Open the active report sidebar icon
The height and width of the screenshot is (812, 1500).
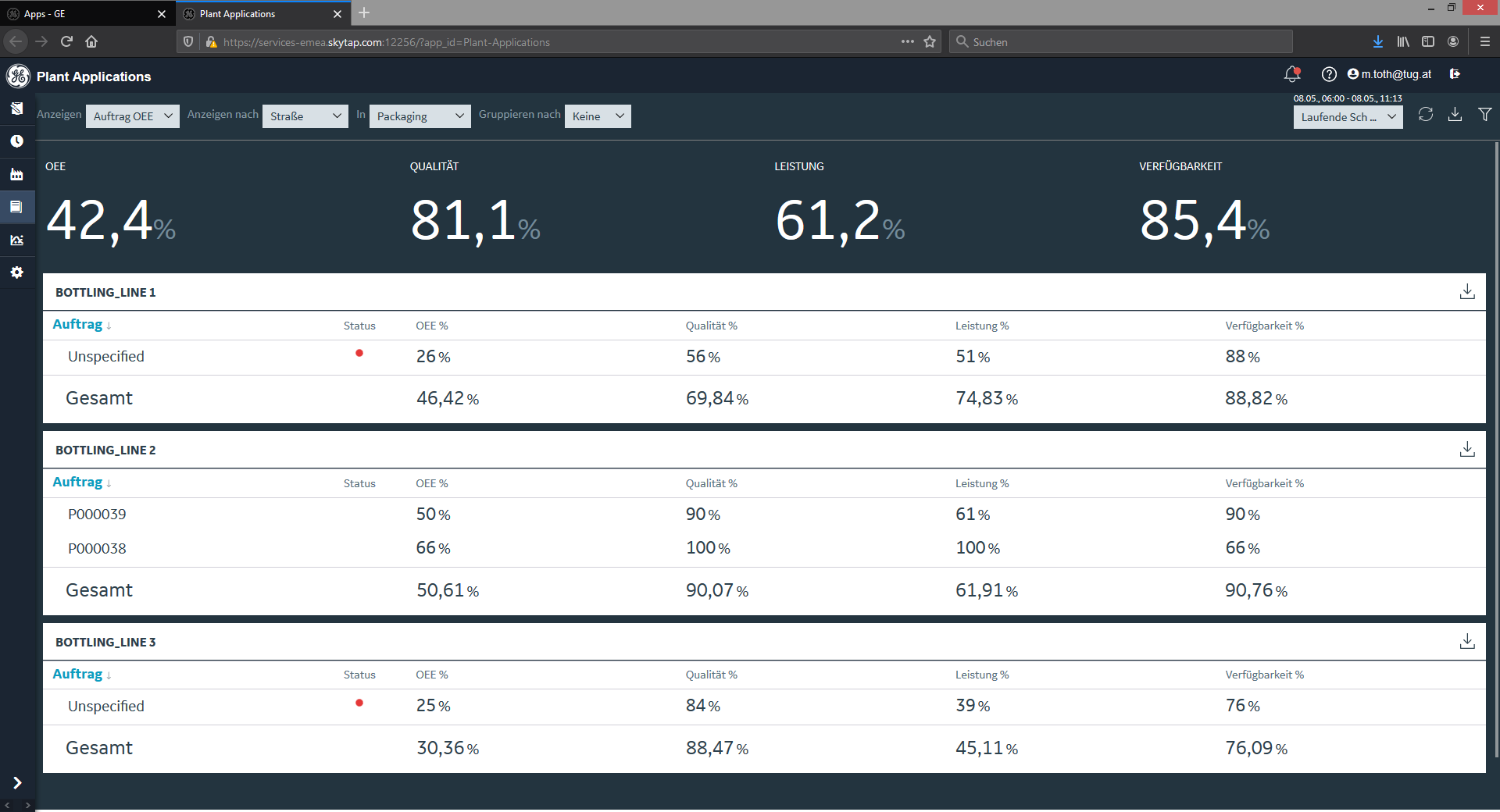[x=16, y=207]
